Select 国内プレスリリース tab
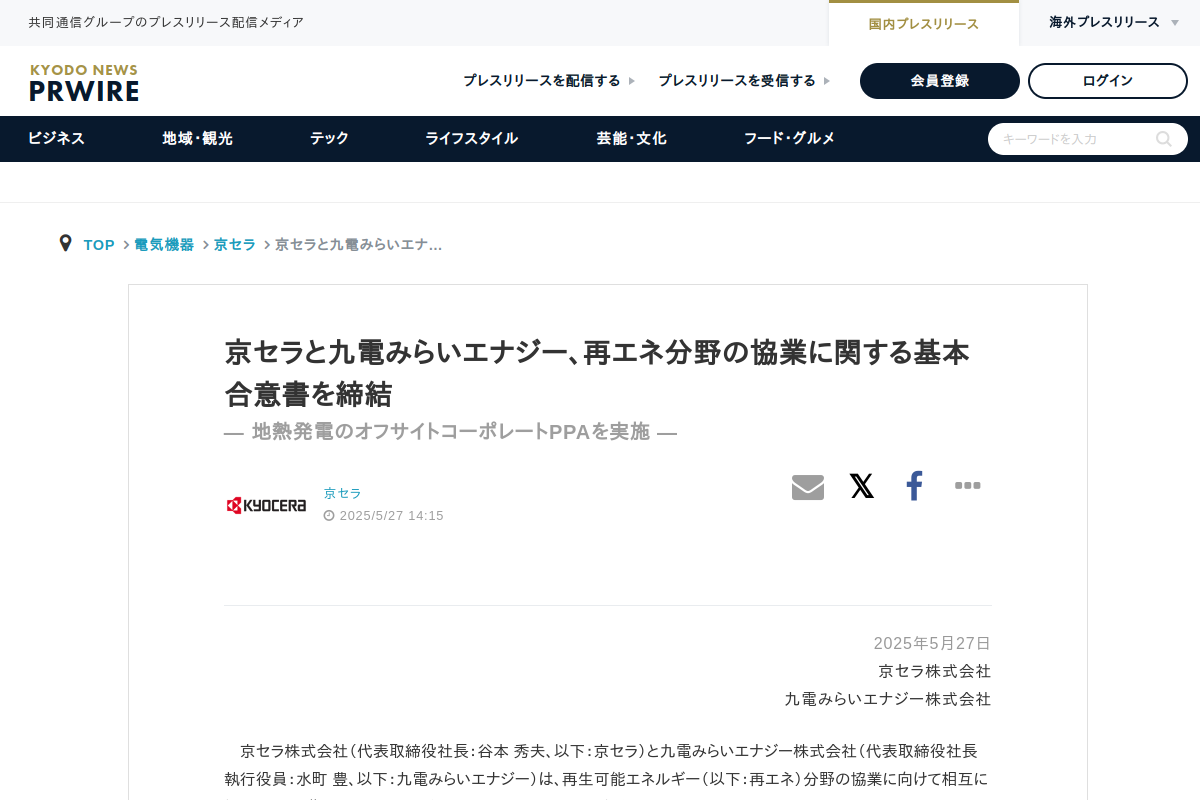1200x800 pixels. pos(924,24)
